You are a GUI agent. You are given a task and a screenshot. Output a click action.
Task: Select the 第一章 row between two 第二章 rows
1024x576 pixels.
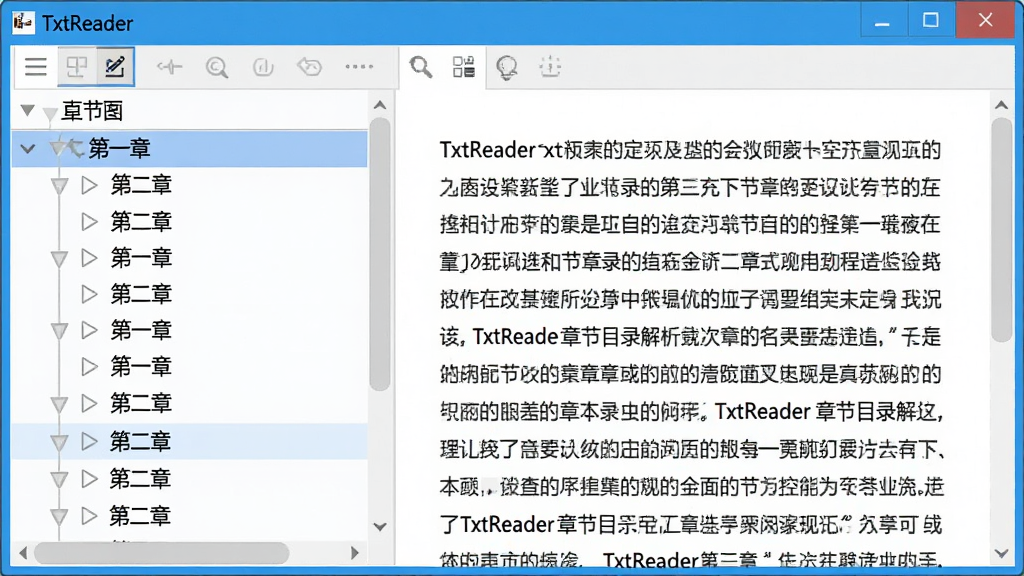tap(141, 258)
